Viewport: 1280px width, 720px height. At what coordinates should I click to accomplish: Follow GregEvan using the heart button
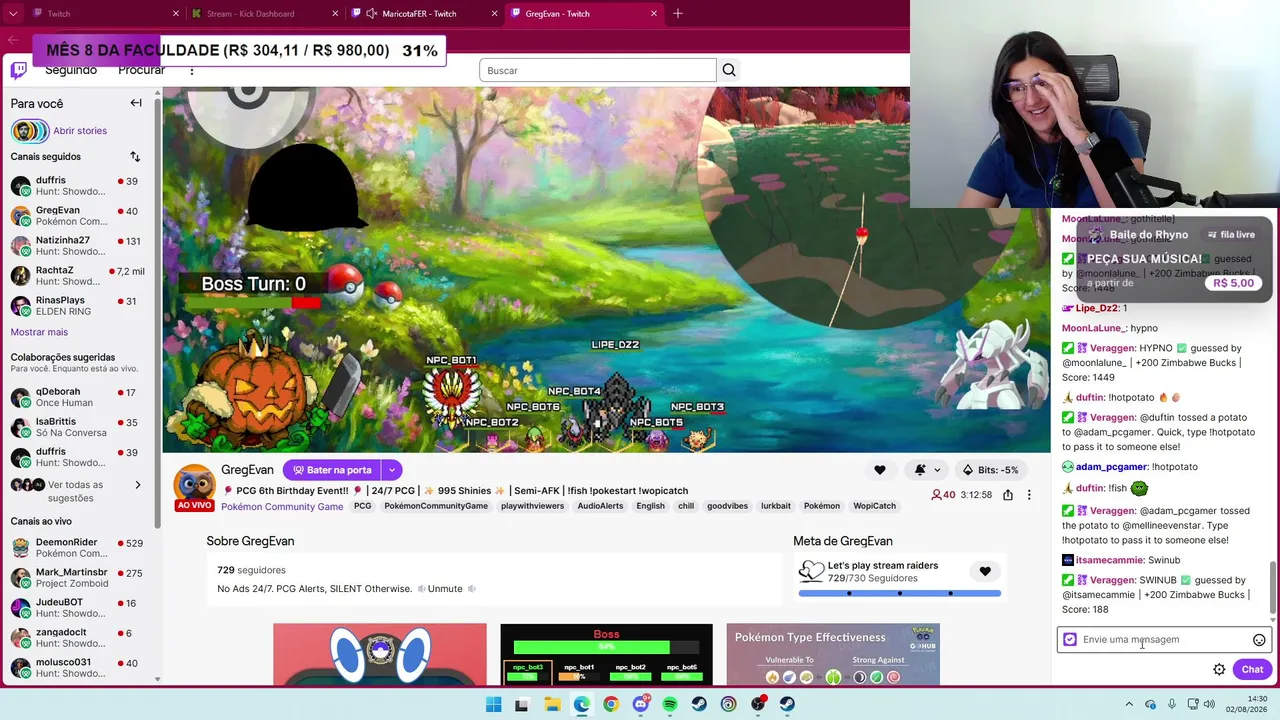(880, 470)
